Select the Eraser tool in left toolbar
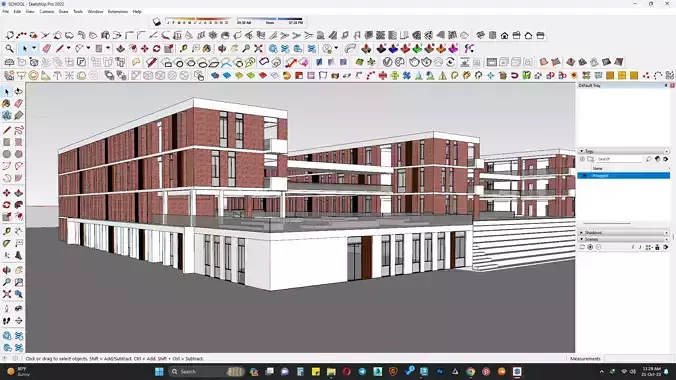The height and width of the screenshot is (380, 676). [19, 104]
